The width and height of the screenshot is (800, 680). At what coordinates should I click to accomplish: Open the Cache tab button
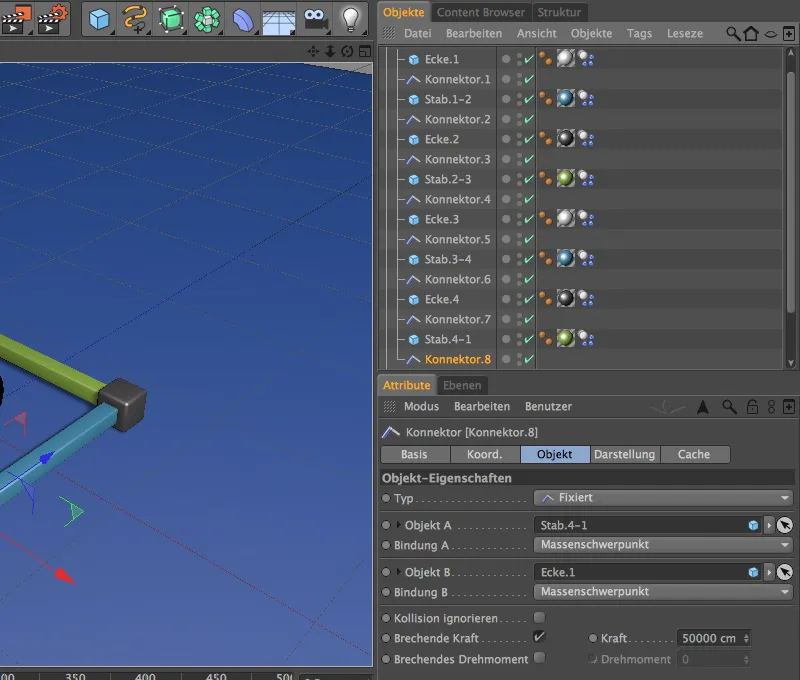click(x=694, y=454)
